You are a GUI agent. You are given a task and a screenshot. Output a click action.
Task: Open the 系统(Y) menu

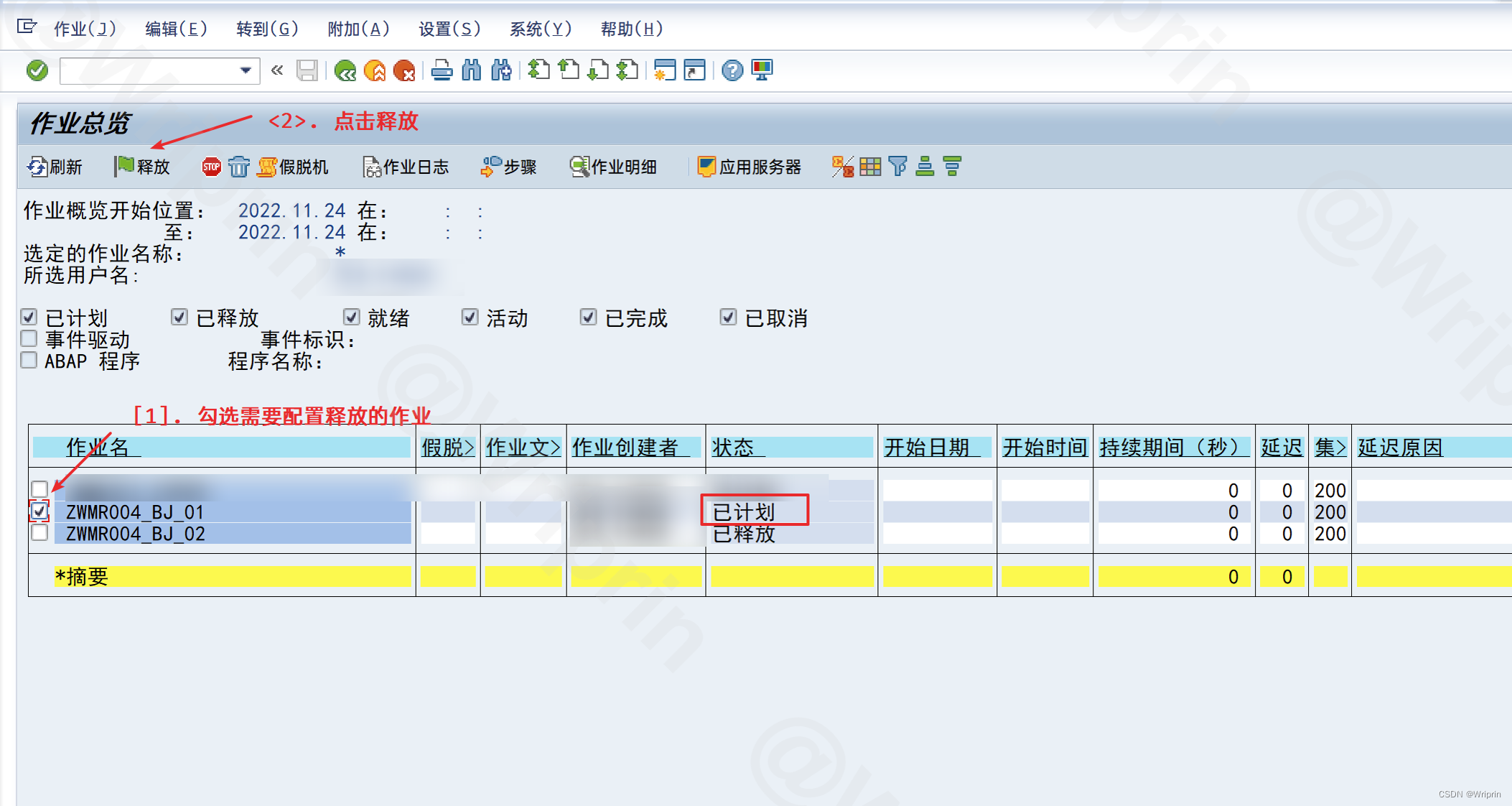(x=541, y=29)
